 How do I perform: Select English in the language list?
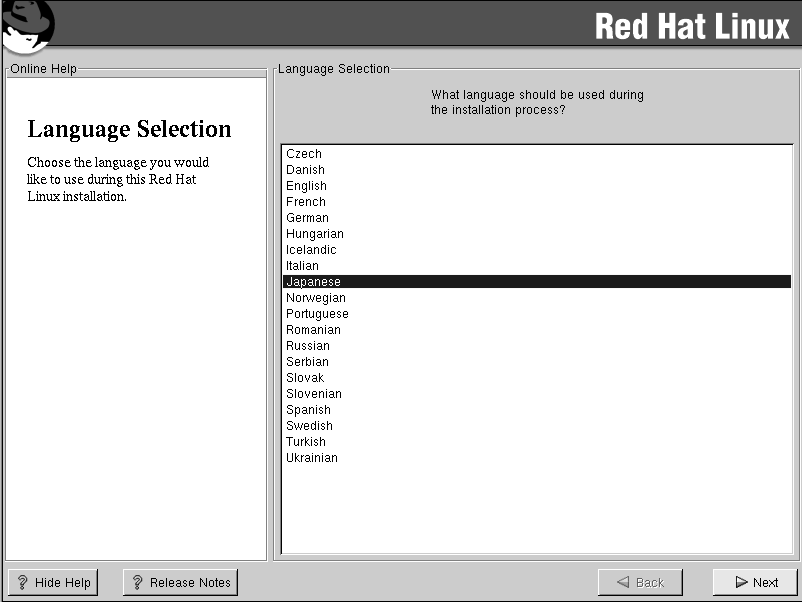click(x=306, y=186)
